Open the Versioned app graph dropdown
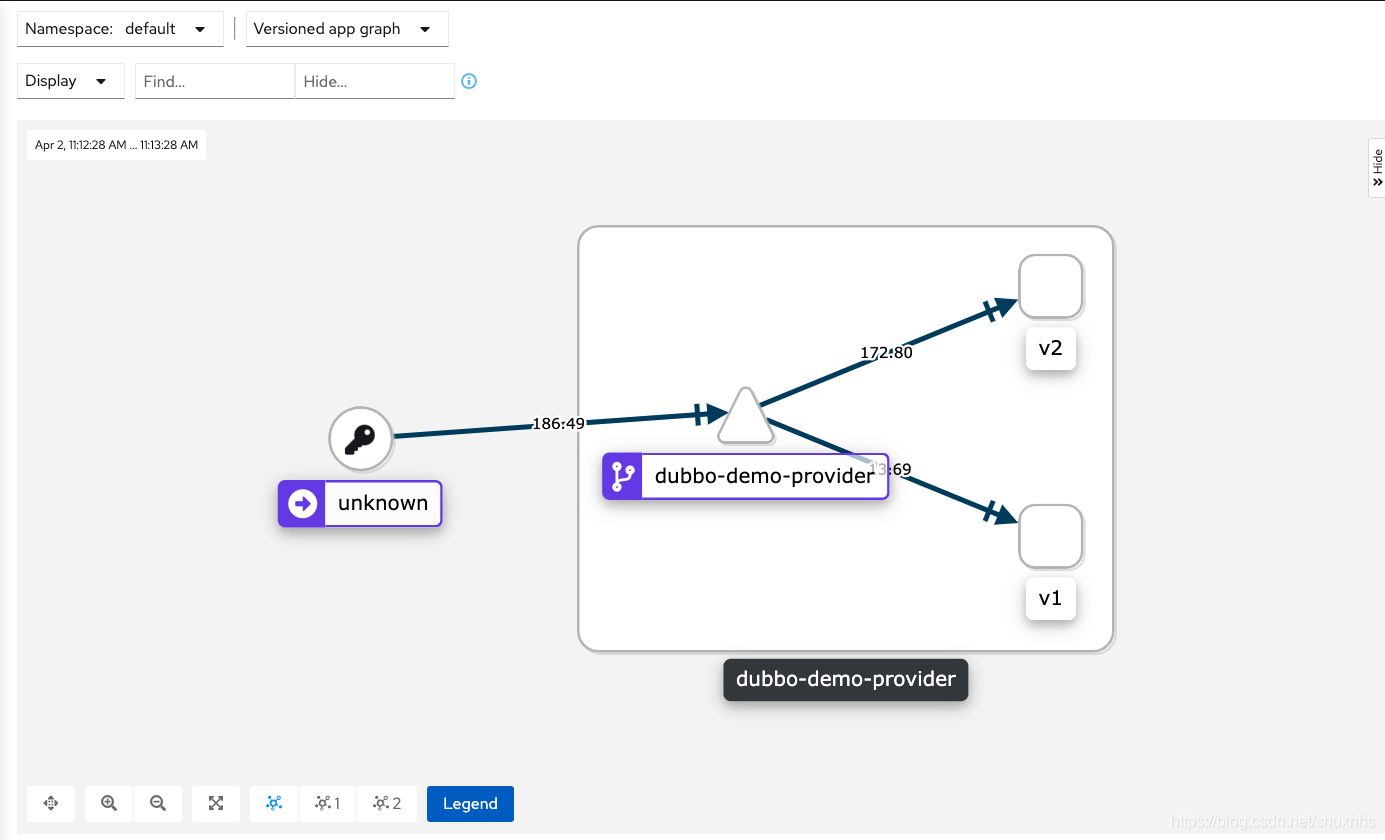This screenshot has height=840, width=1385. pos(347,29)
